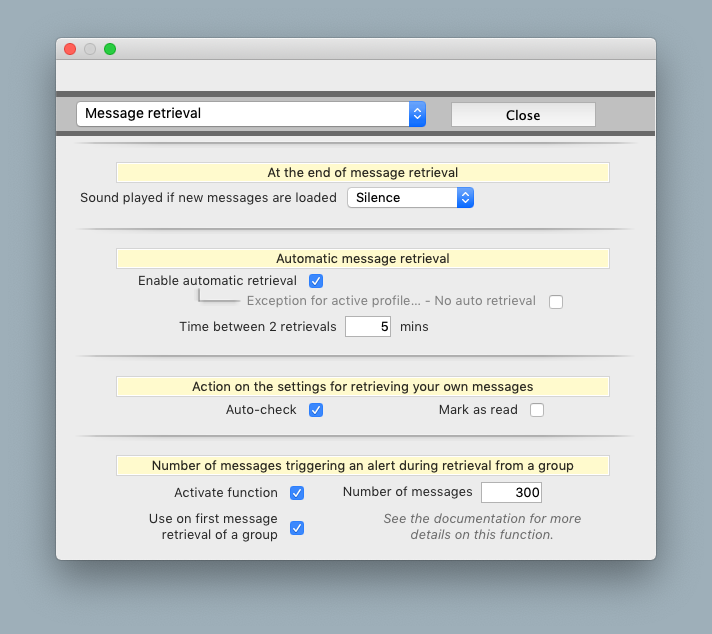Click the gray minimize window button
Image resolution: width=712 pixels, height=634 pixels.
pos(90,49)
